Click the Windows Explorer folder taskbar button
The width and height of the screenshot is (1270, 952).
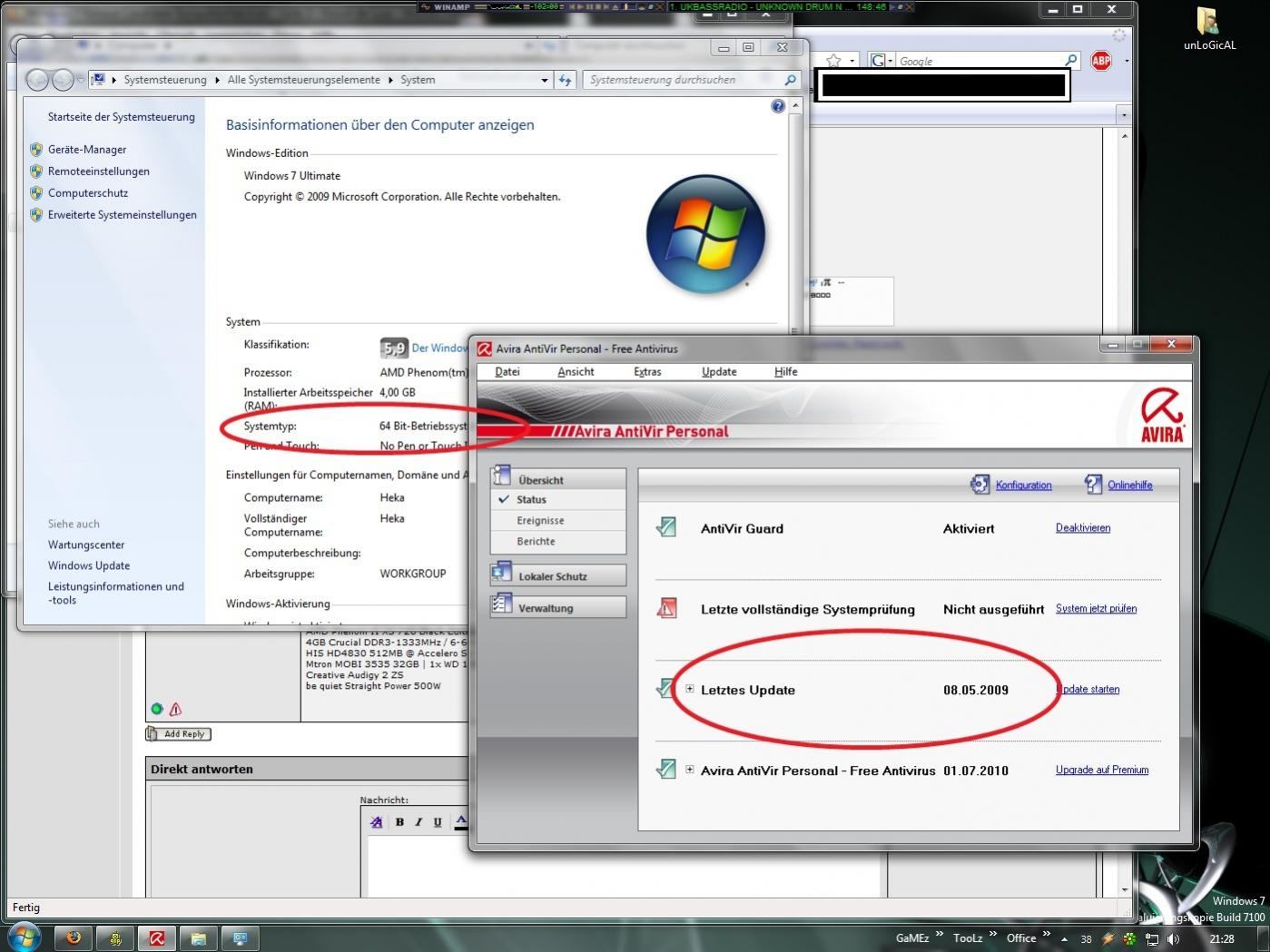tap(199, 937)
